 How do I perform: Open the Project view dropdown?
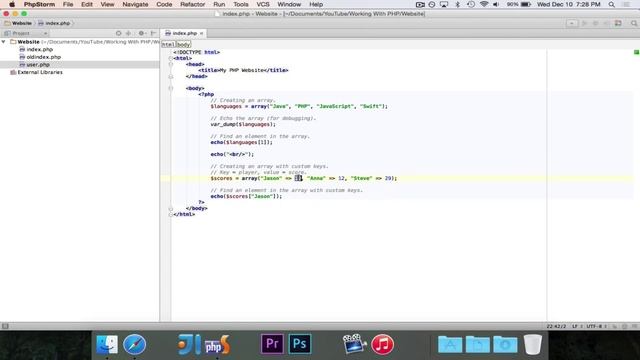point(26,33)
